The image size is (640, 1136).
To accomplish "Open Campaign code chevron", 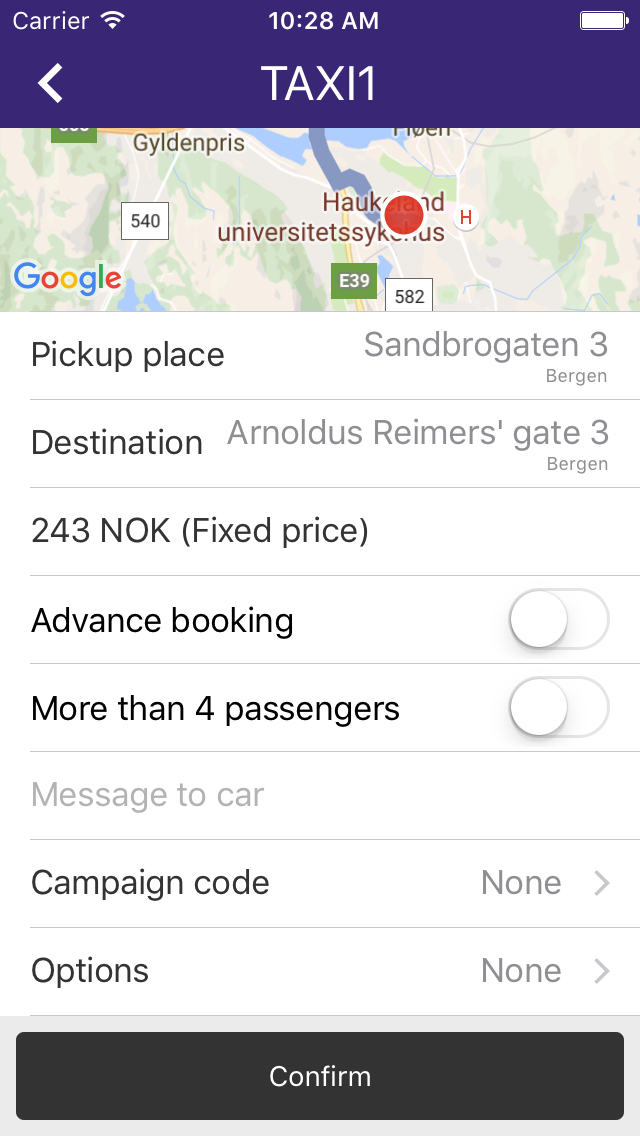I will [x=602, y=883].
